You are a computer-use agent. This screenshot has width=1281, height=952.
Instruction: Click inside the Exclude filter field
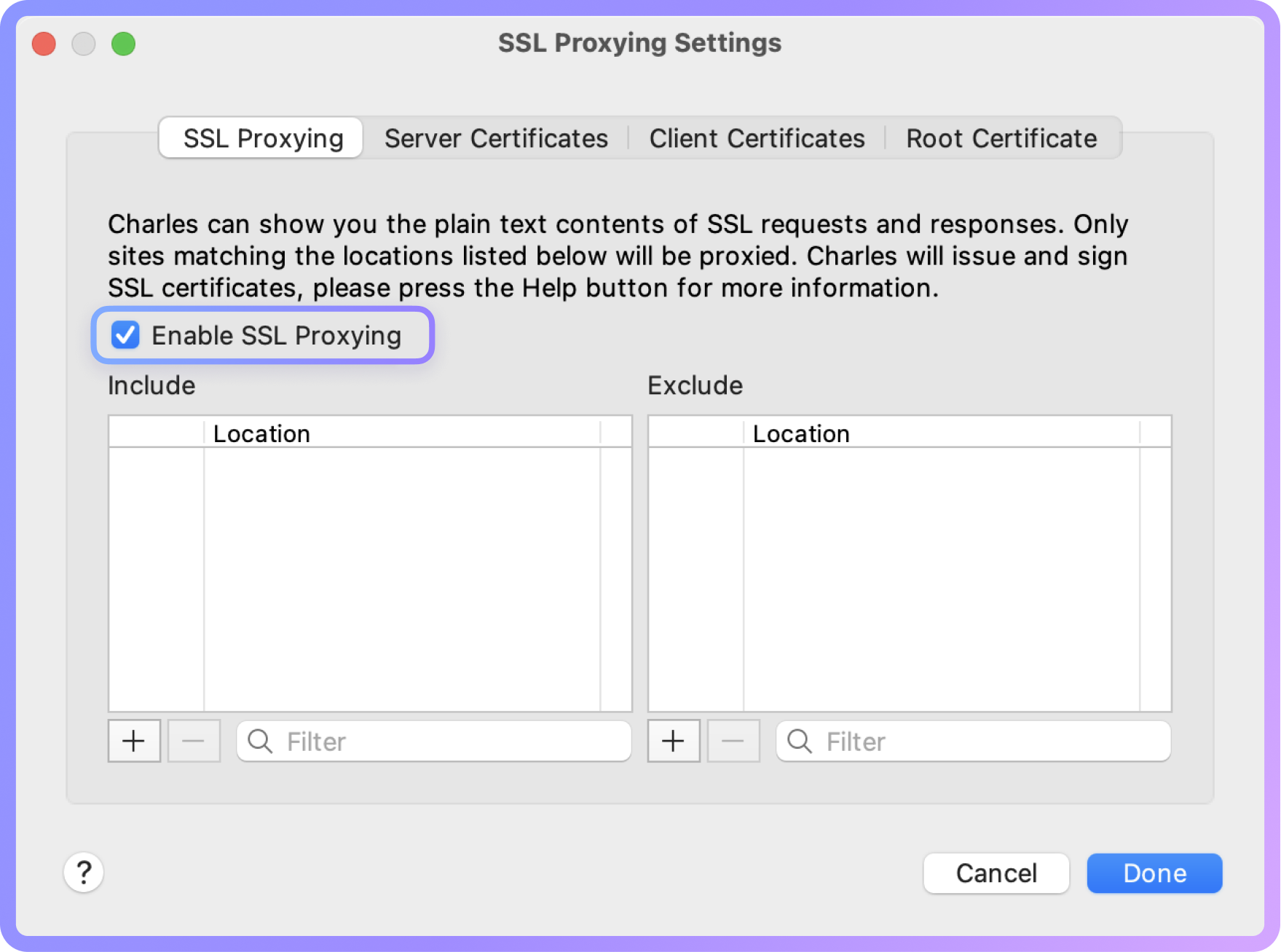coord(947,741)
